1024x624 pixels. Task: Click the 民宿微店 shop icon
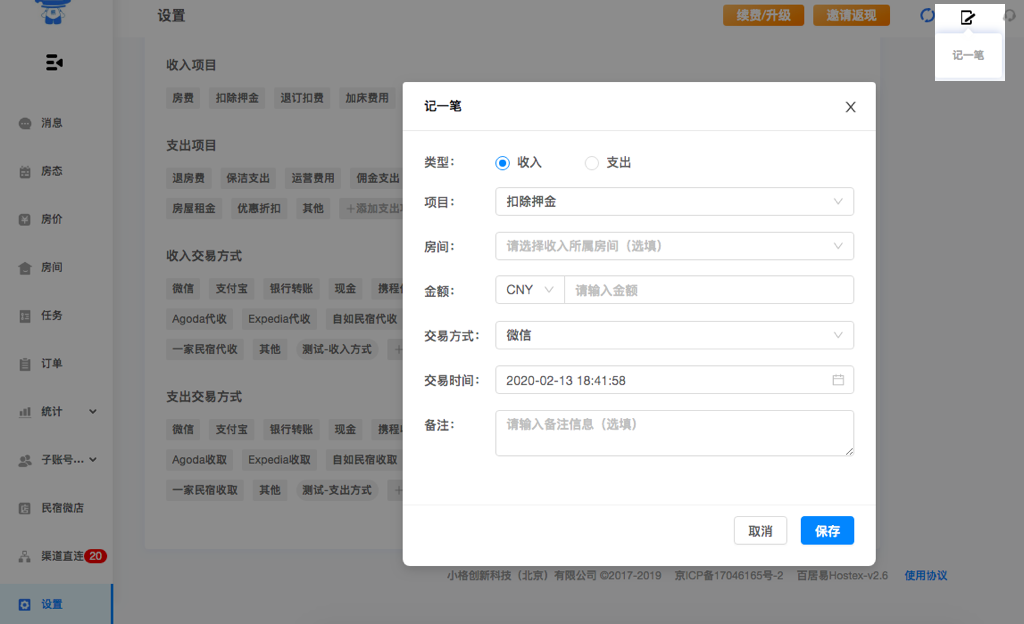(25, 508)
